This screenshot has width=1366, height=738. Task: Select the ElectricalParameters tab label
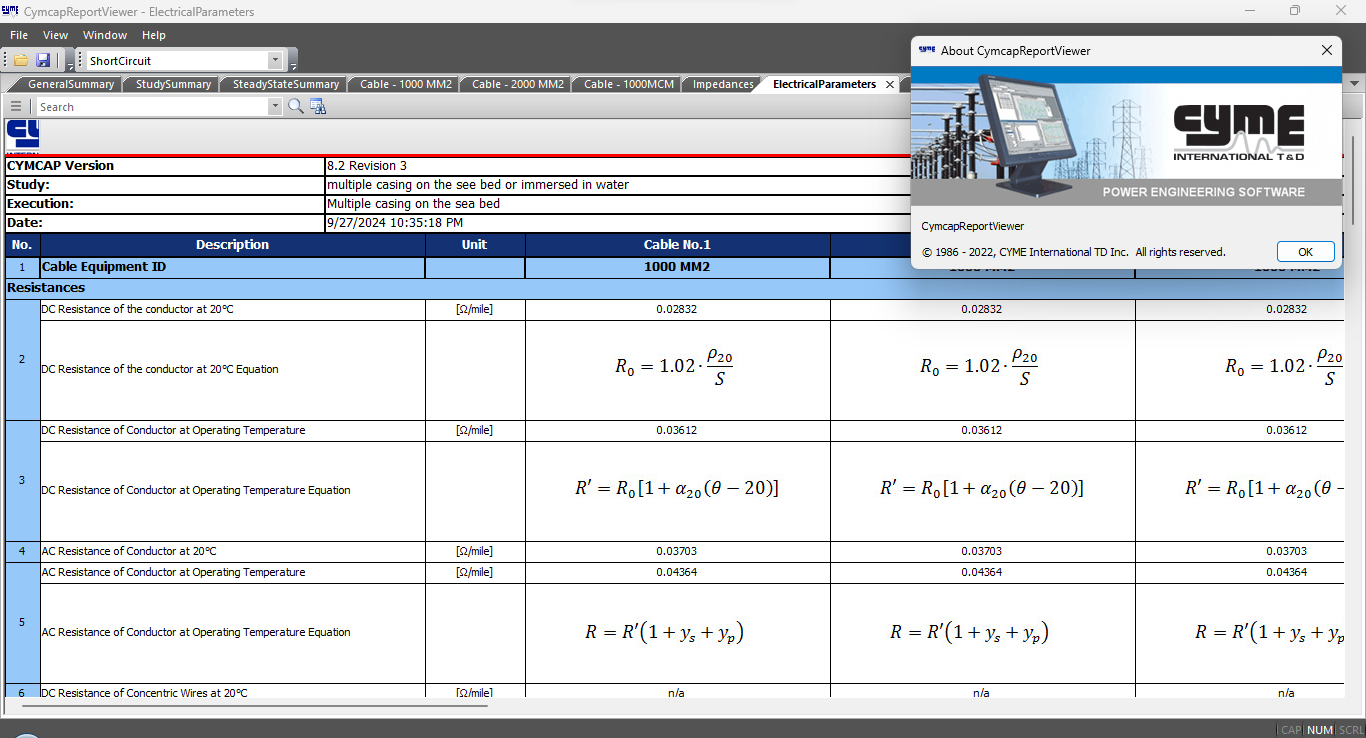tap(824, 85)
